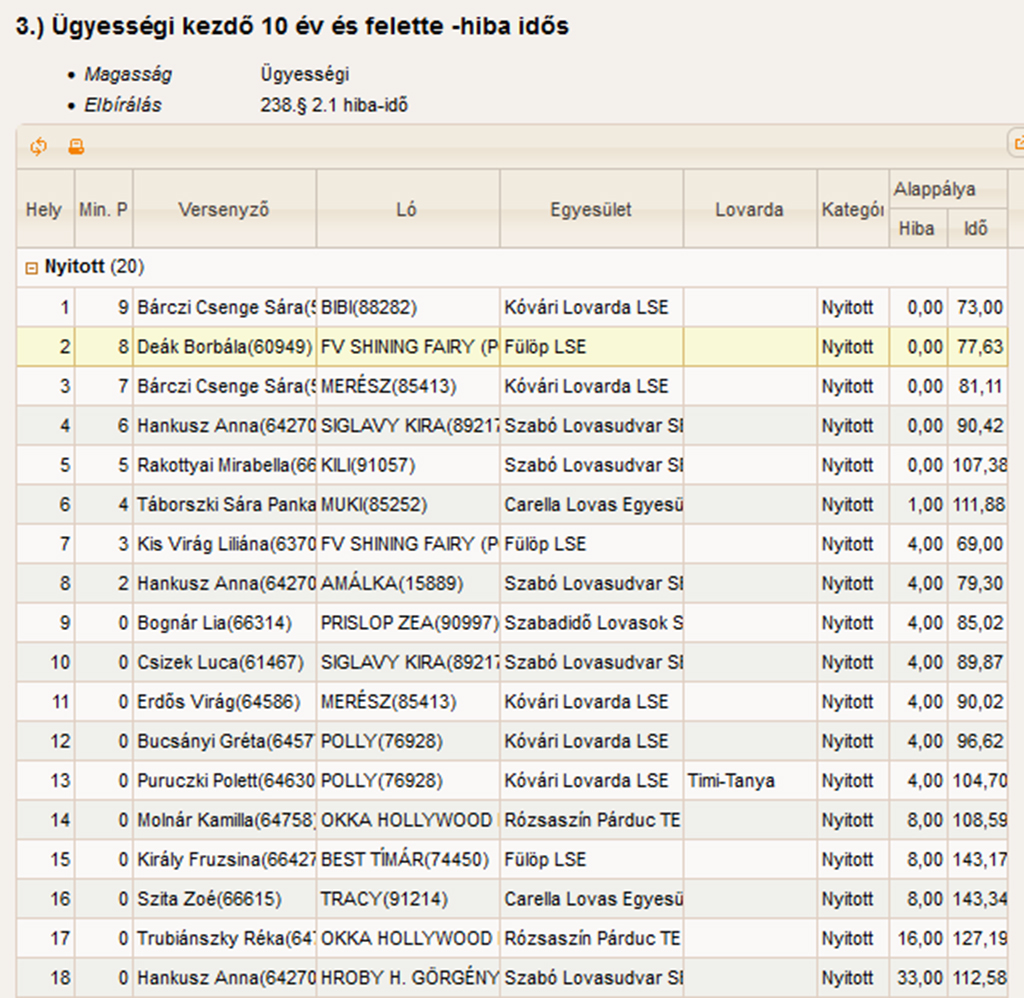Click the Ló column header

tap(407, 209)
